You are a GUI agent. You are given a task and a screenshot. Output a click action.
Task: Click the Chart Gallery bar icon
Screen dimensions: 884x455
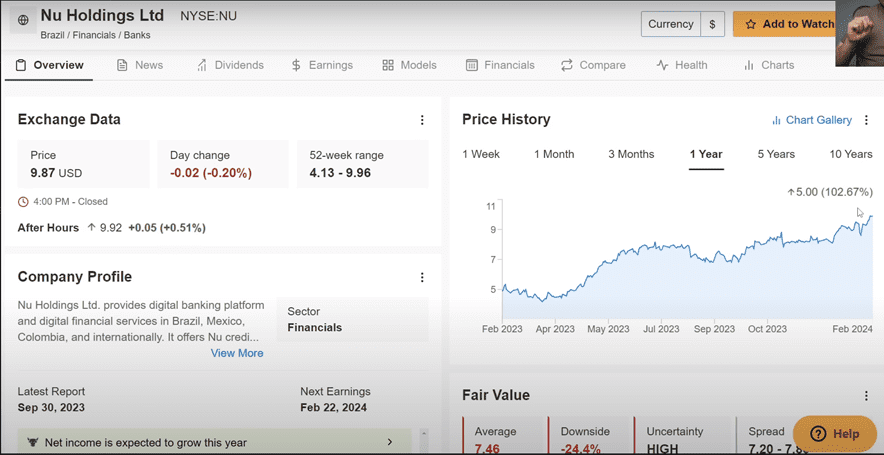tap(776, 120)
